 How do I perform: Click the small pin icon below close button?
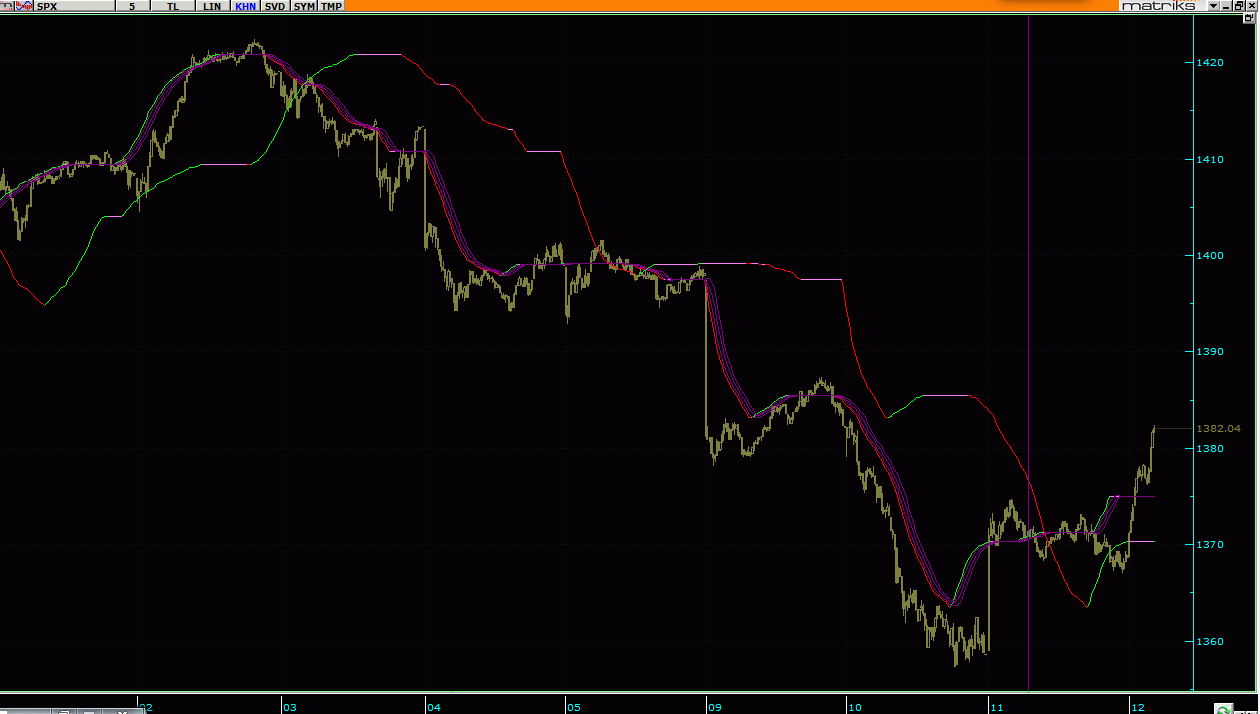coord(1250,19)
